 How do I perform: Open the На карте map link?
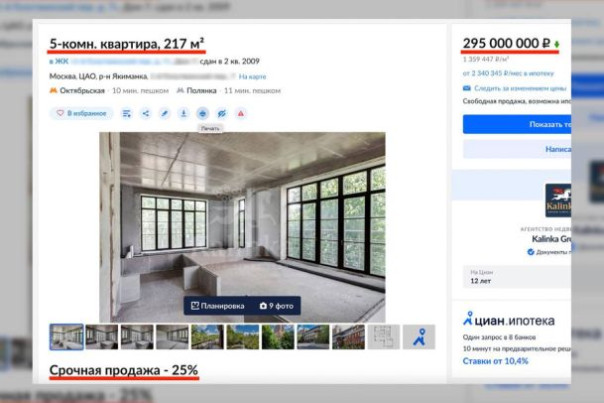tap(252, 76)
